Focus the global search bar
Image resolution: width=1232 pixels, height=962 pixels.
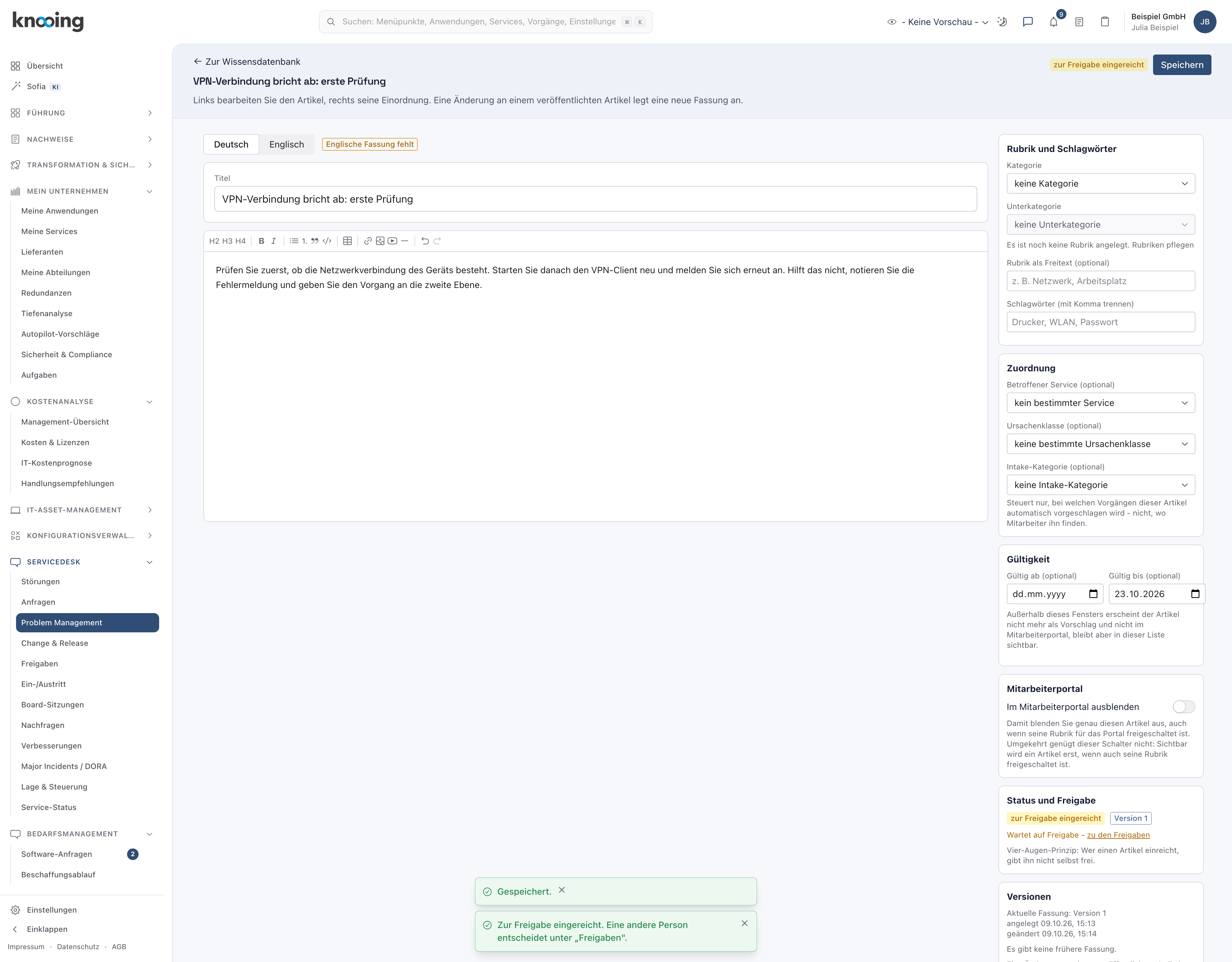tap(485, 22)
